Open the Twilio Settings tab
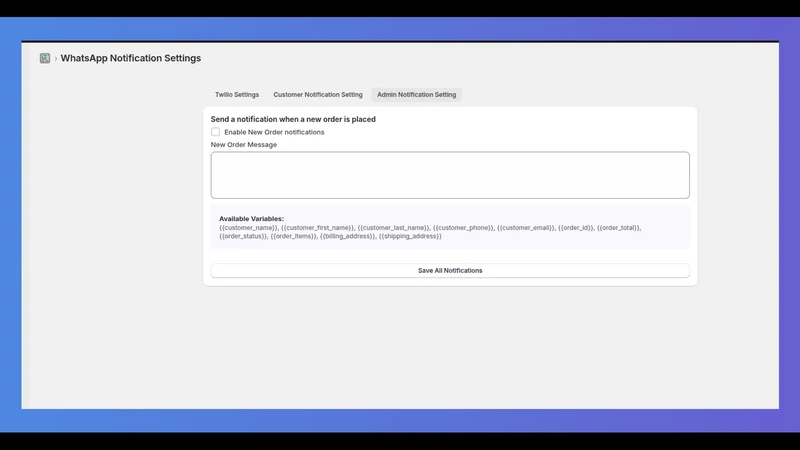 [237, 94]
